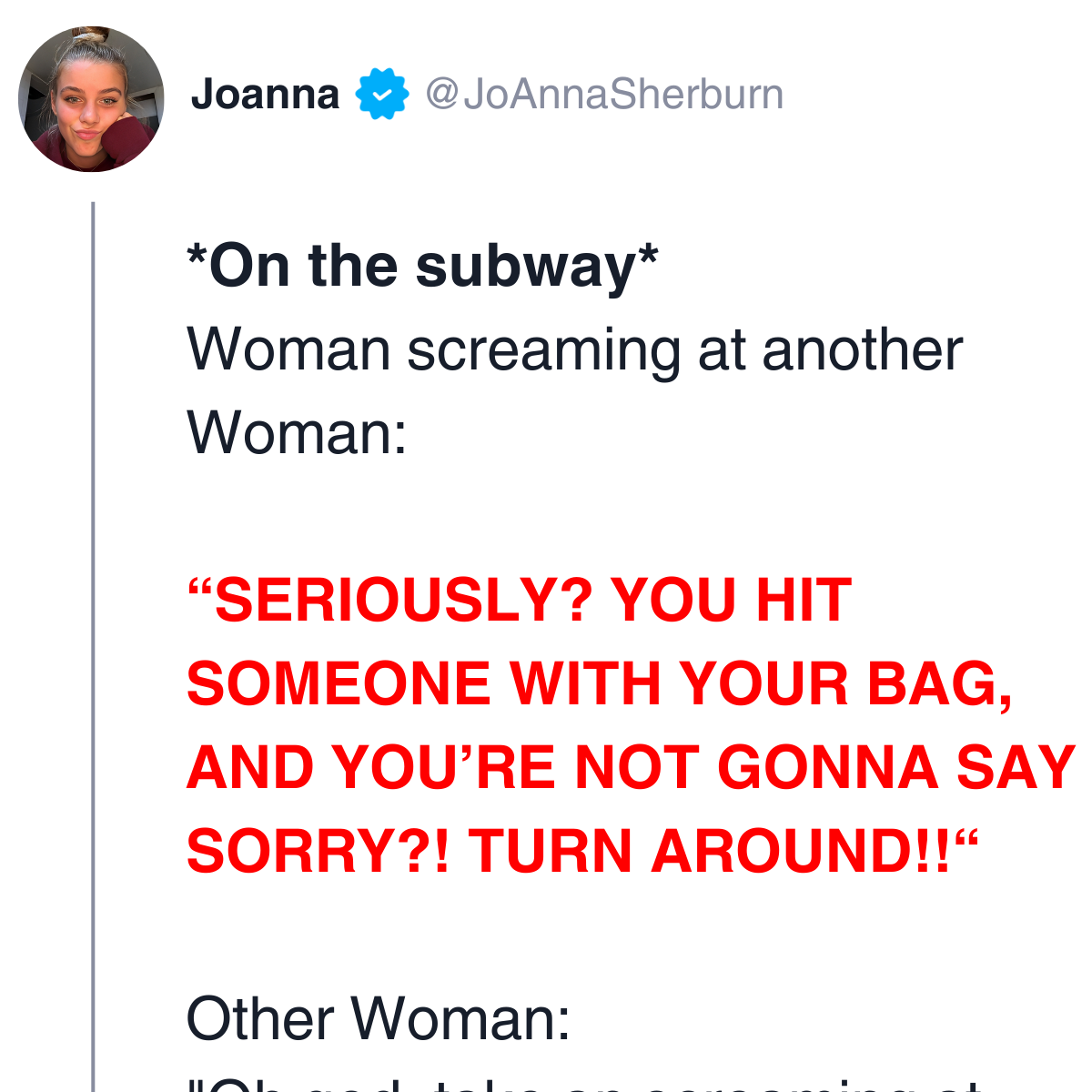
Task: Open the @JoAnnaSherburn handle link
Action: coord(604,95)
